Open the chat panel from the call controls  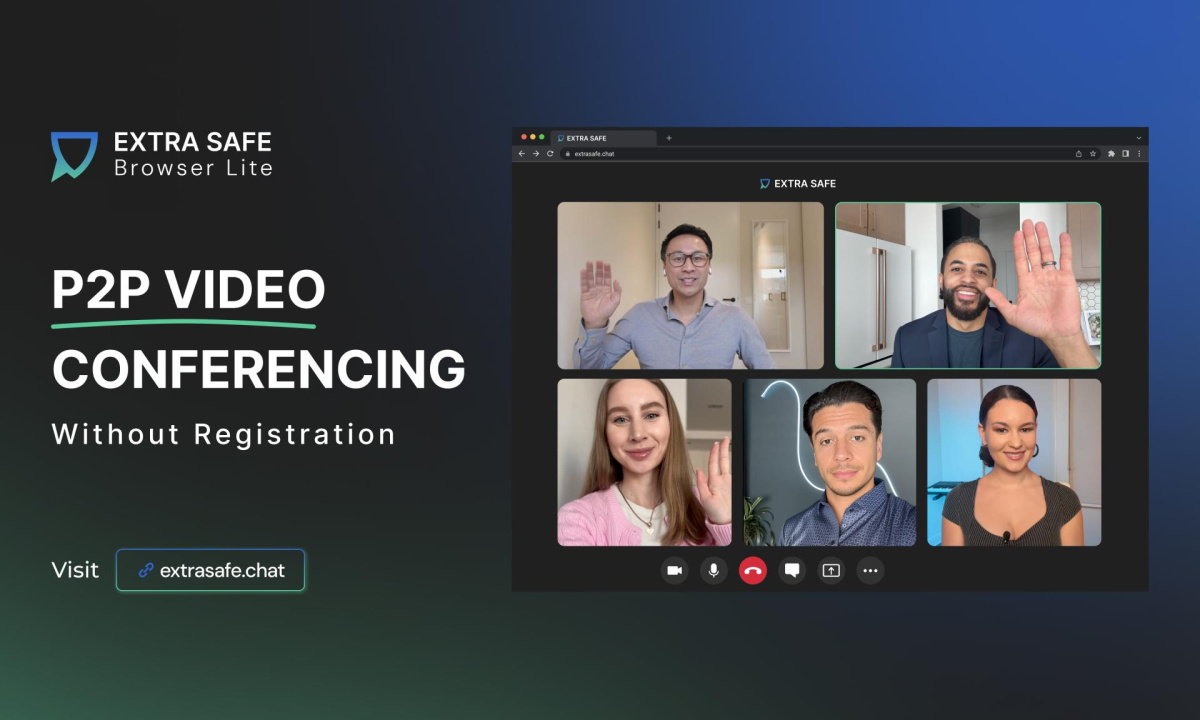click(792, 570)
